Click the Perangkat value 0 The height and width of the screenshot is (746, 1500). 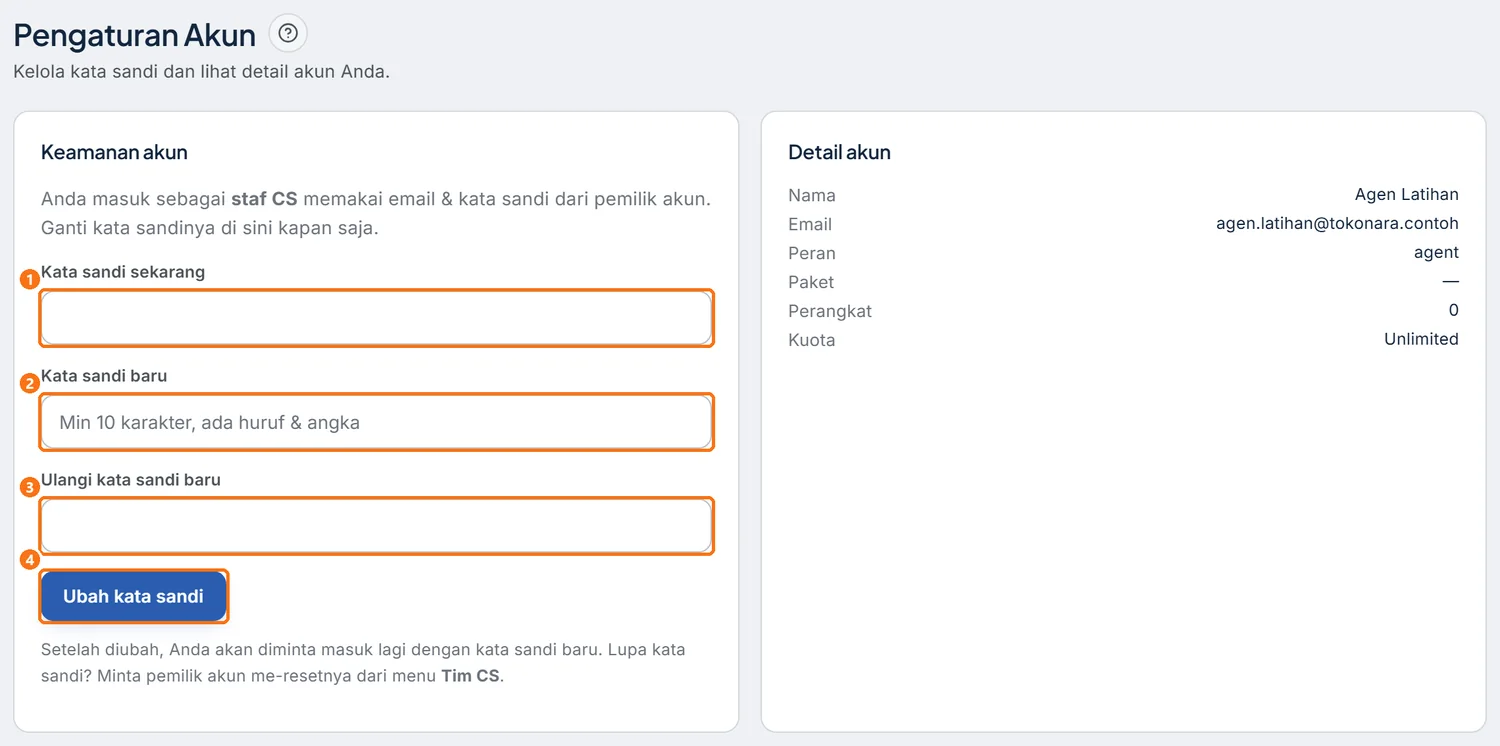(x=1454, y=310)
